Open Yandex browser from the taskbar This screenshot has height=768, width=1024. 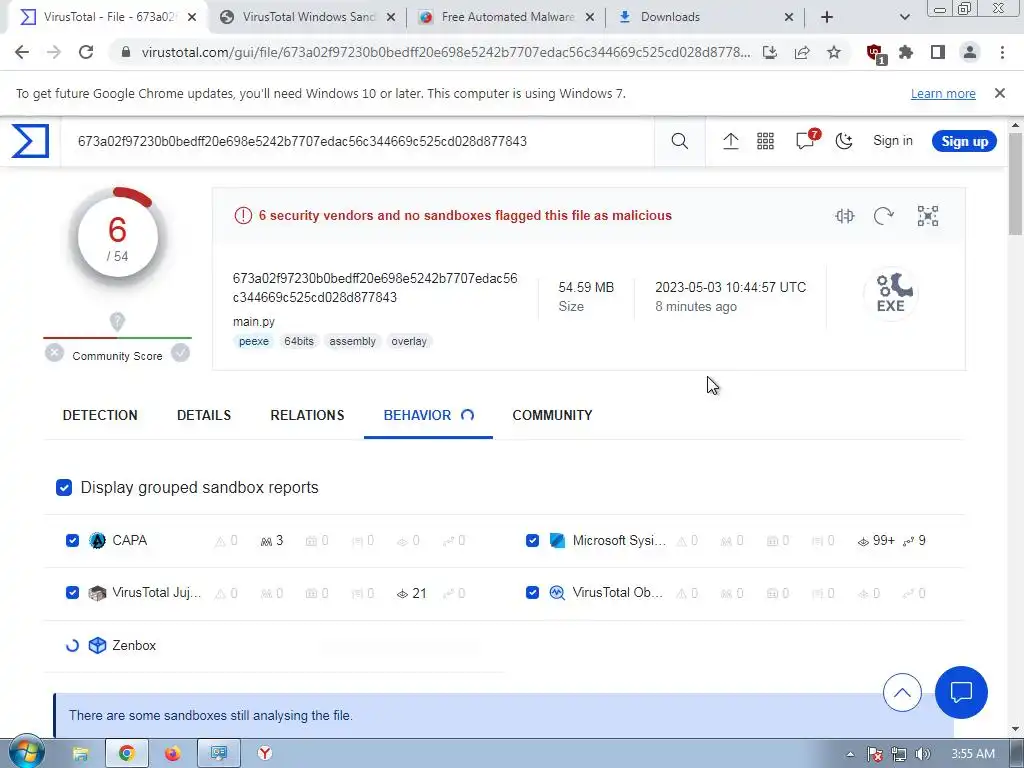point(264,754)
